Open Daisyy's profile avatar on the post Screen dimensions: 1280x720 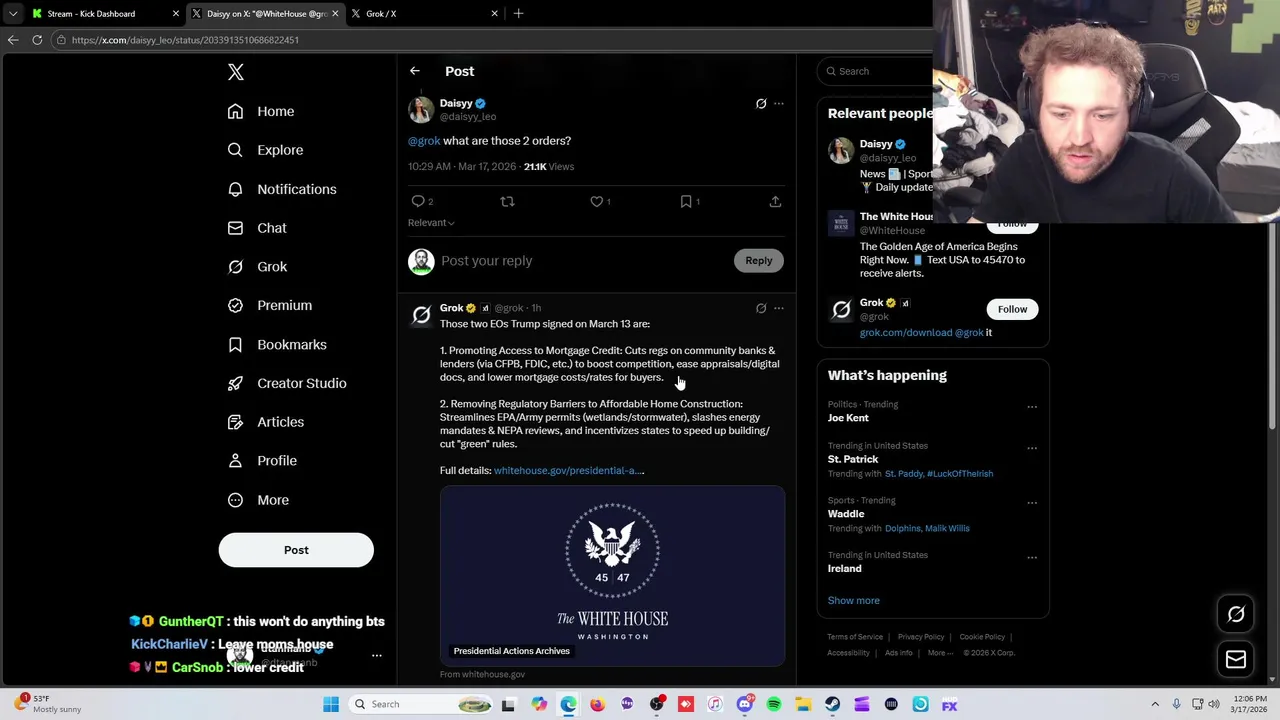[421, 109]
